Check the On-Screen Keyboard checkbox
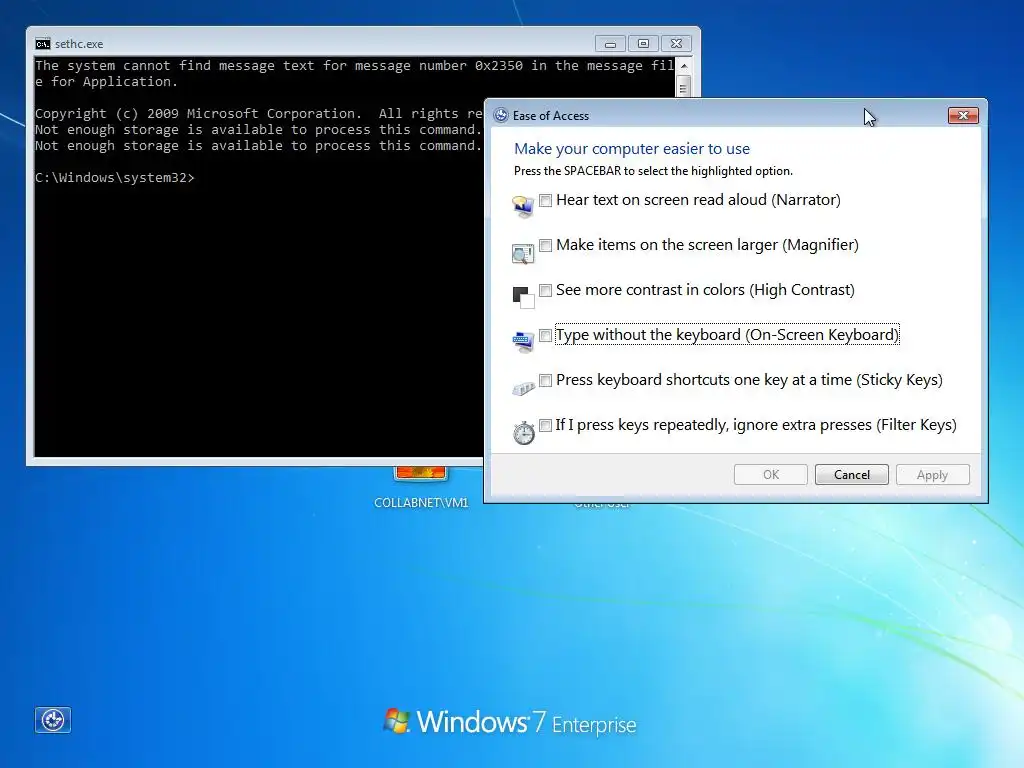Viewport: 1024px width, 768px height. (x=545, y=336)
